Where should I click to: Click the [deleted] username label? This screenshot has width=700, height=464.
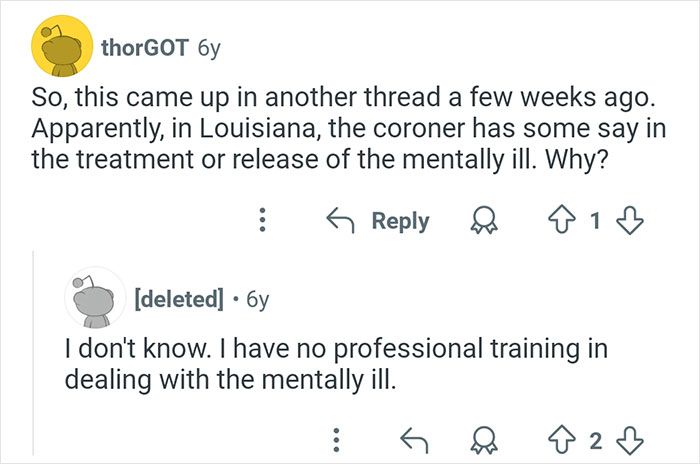click(x=177, y=298)
